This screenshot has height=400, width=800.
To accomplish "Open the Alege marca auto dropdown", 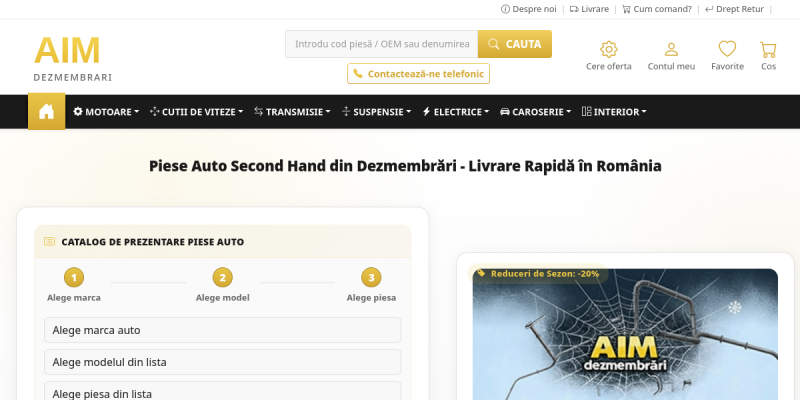I will point(222,330).
